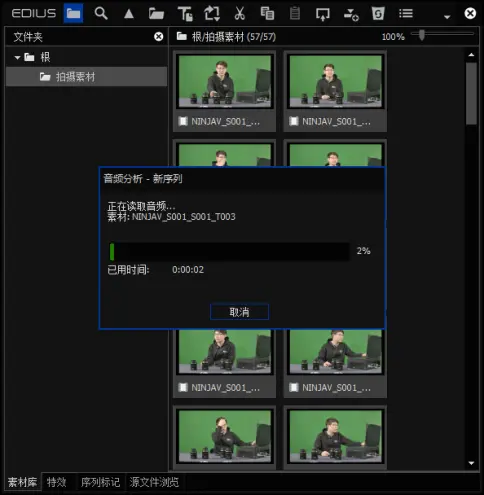Click the copy icon in bin toolbar
The image size is (484, 495).
pos(267,13)
